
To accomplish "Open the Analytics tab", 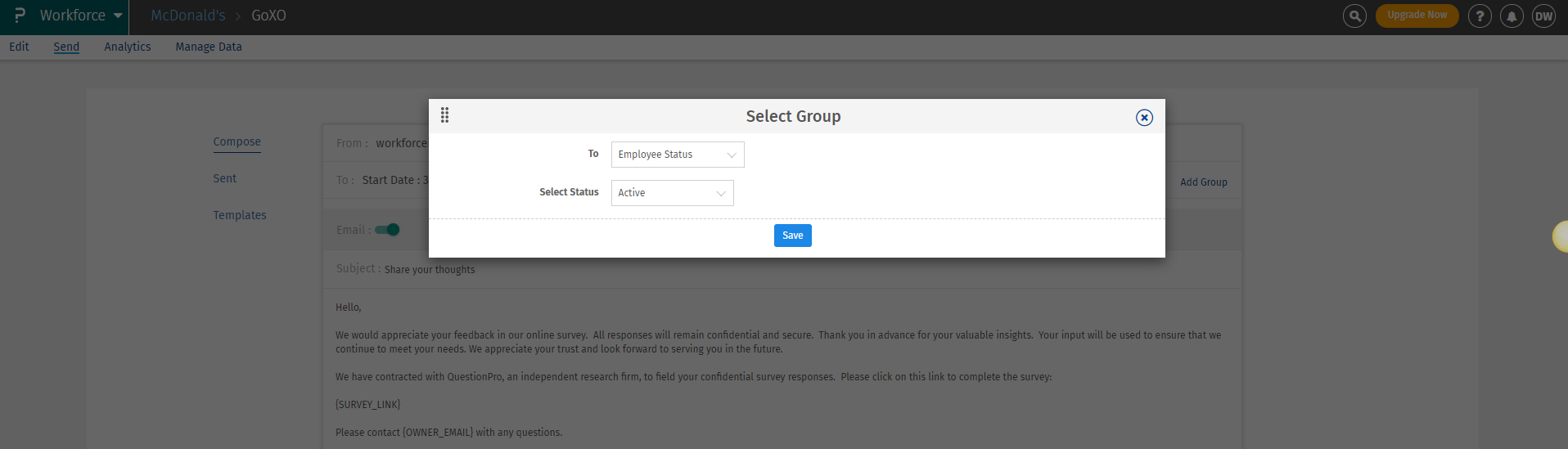I will coord(128,47).
